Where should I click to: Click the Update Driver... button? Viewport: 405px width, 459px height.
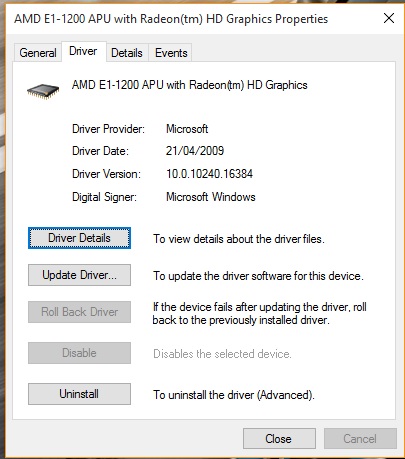tap(79, 275)
